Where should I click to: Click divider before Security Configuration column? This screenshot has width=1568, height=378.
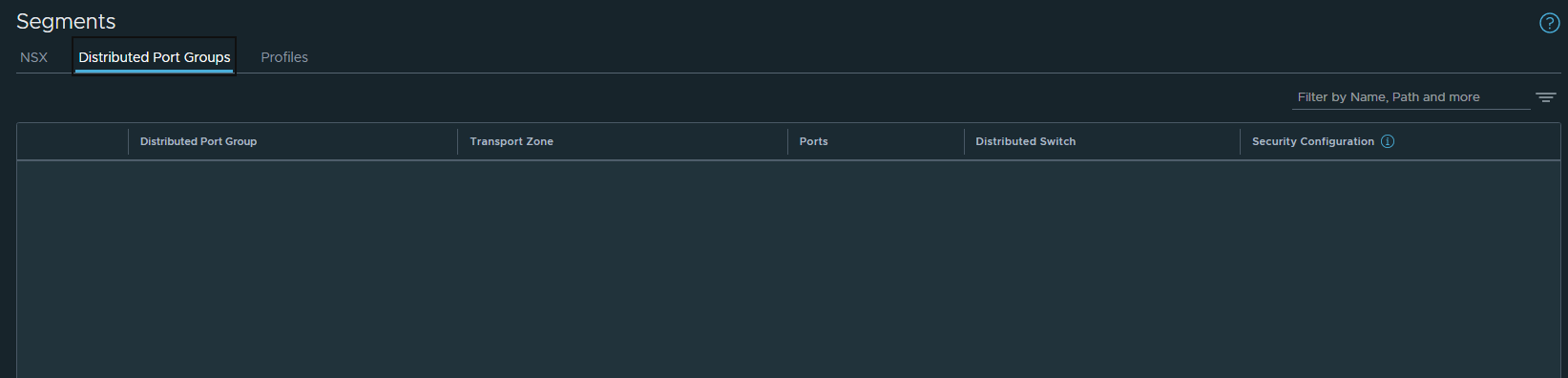[x=1240, y=141]
